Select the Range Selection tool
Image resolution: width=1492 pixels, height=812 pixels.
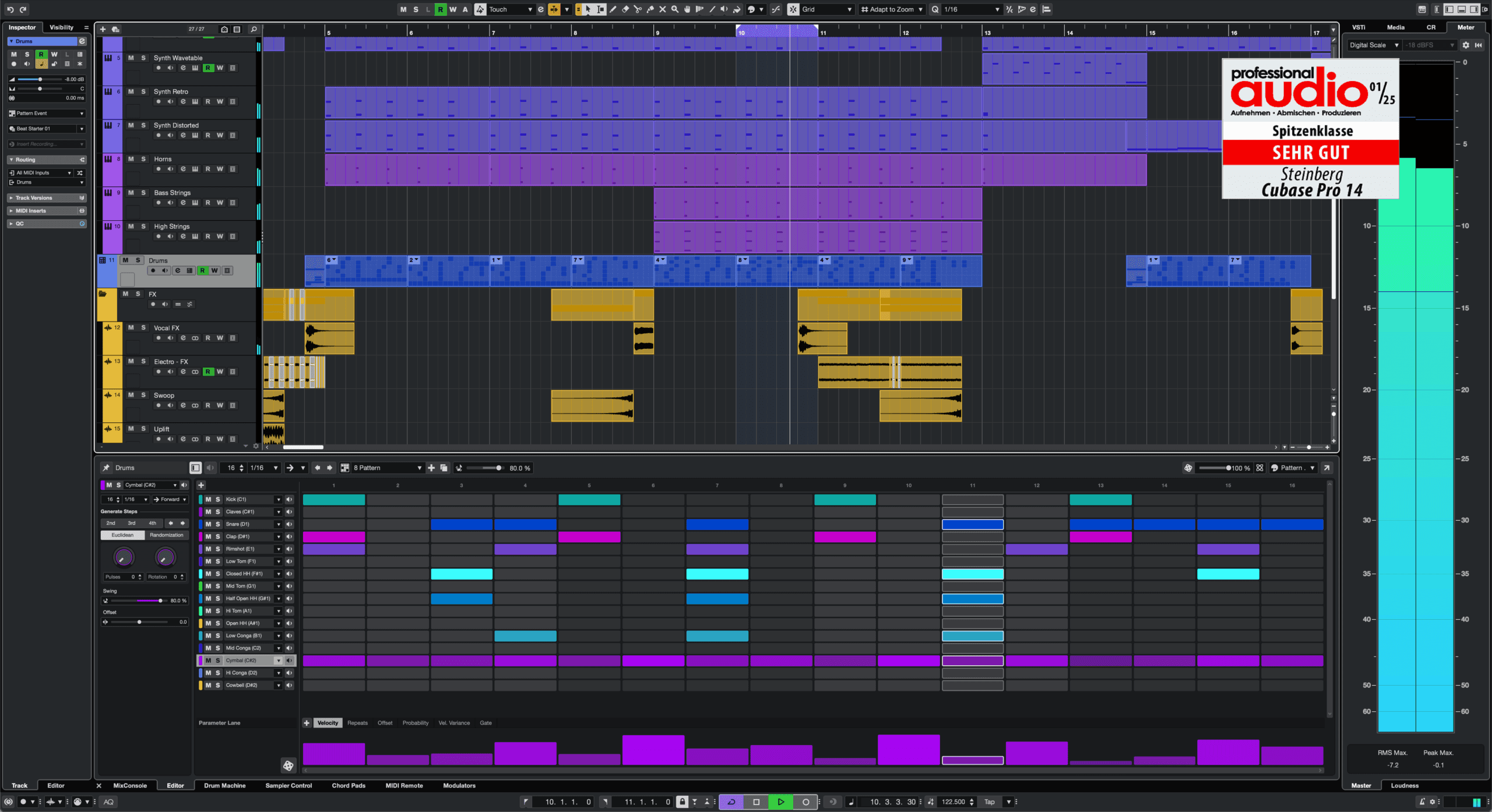601,9
